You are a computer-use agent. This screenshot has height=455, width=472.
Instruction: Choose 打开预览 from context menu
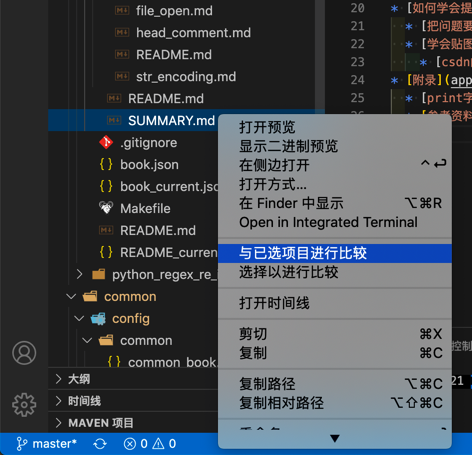(335, 127)
